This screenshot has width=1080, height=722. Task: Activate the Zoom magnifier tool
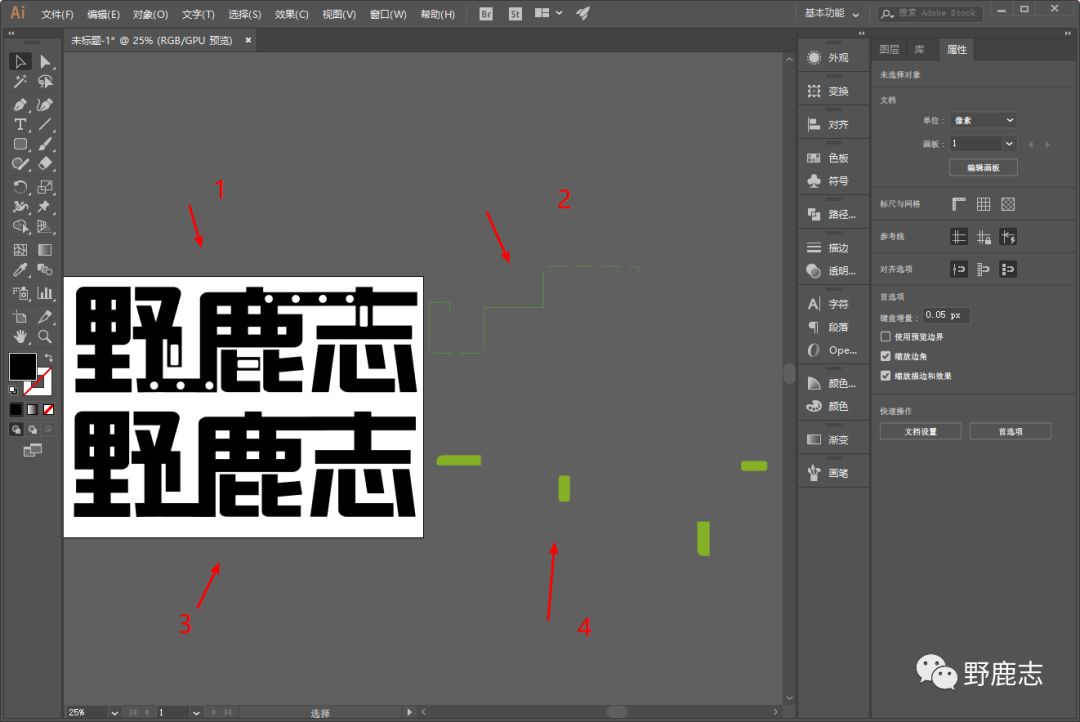(45, 336)
